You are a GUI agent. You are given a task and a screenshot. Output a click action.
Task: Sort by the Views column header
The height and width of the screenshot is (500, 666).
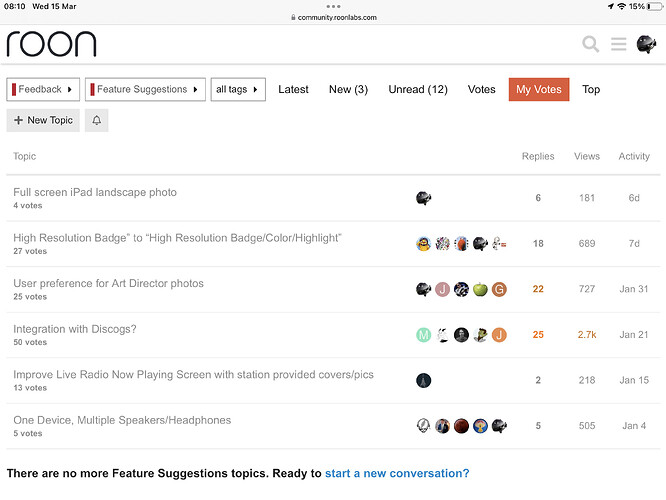[587, 156]
